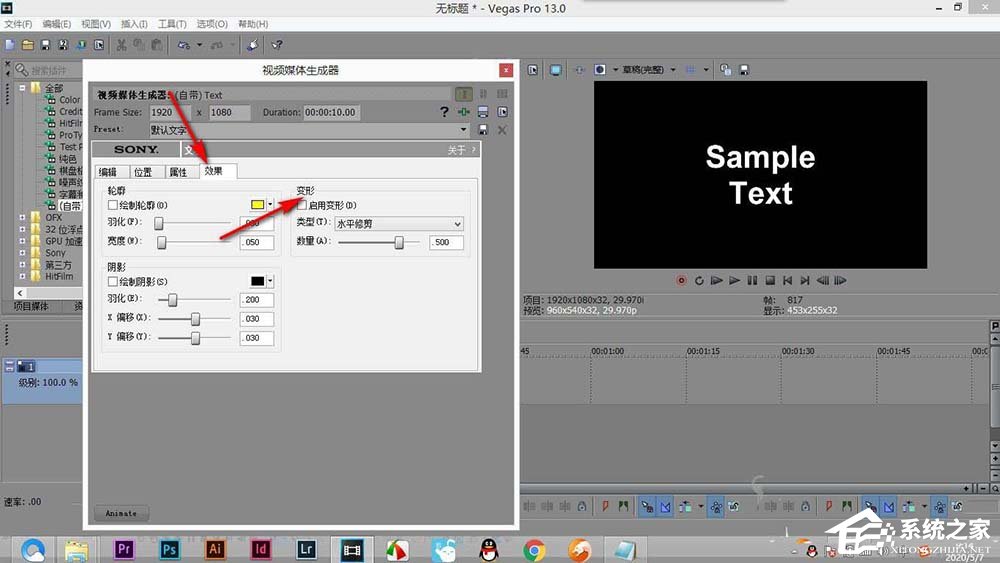1000x563 pixels.
Task: Enable the 绘制轮廓 outline checkbox
Action: coord(112,205)
